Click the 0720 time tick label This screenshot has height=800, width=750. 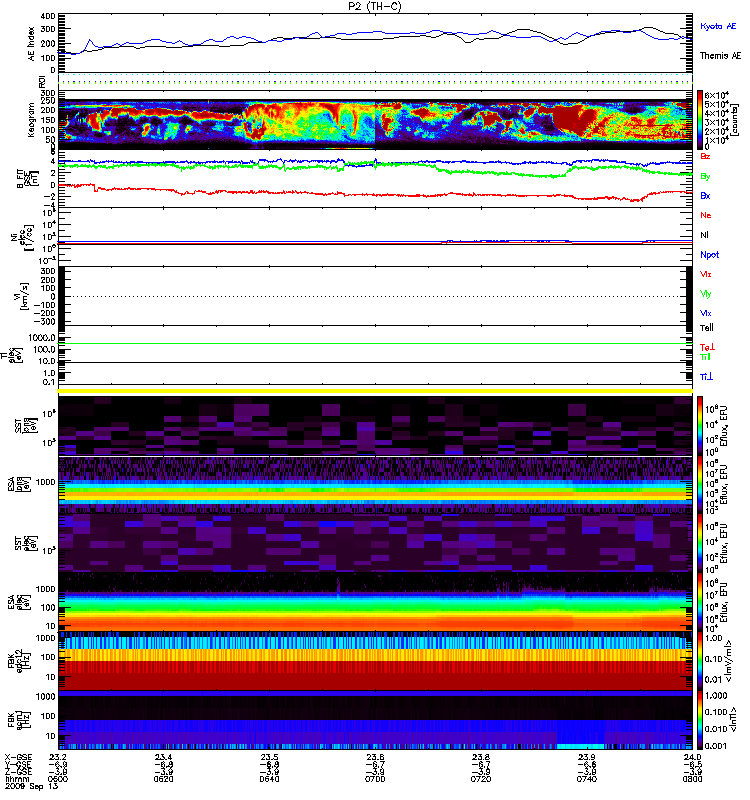[481, 779]
